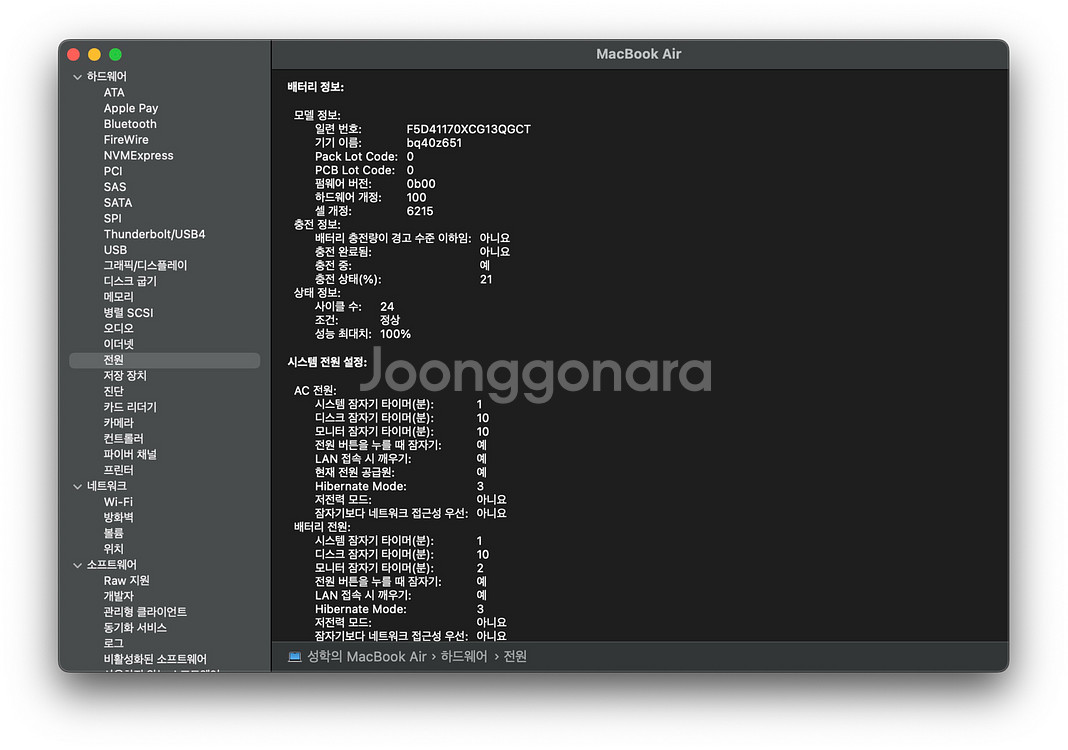This screenshot has width=1068, height=750.
Task: Click the green zoom window button
Action: (116, 54)
